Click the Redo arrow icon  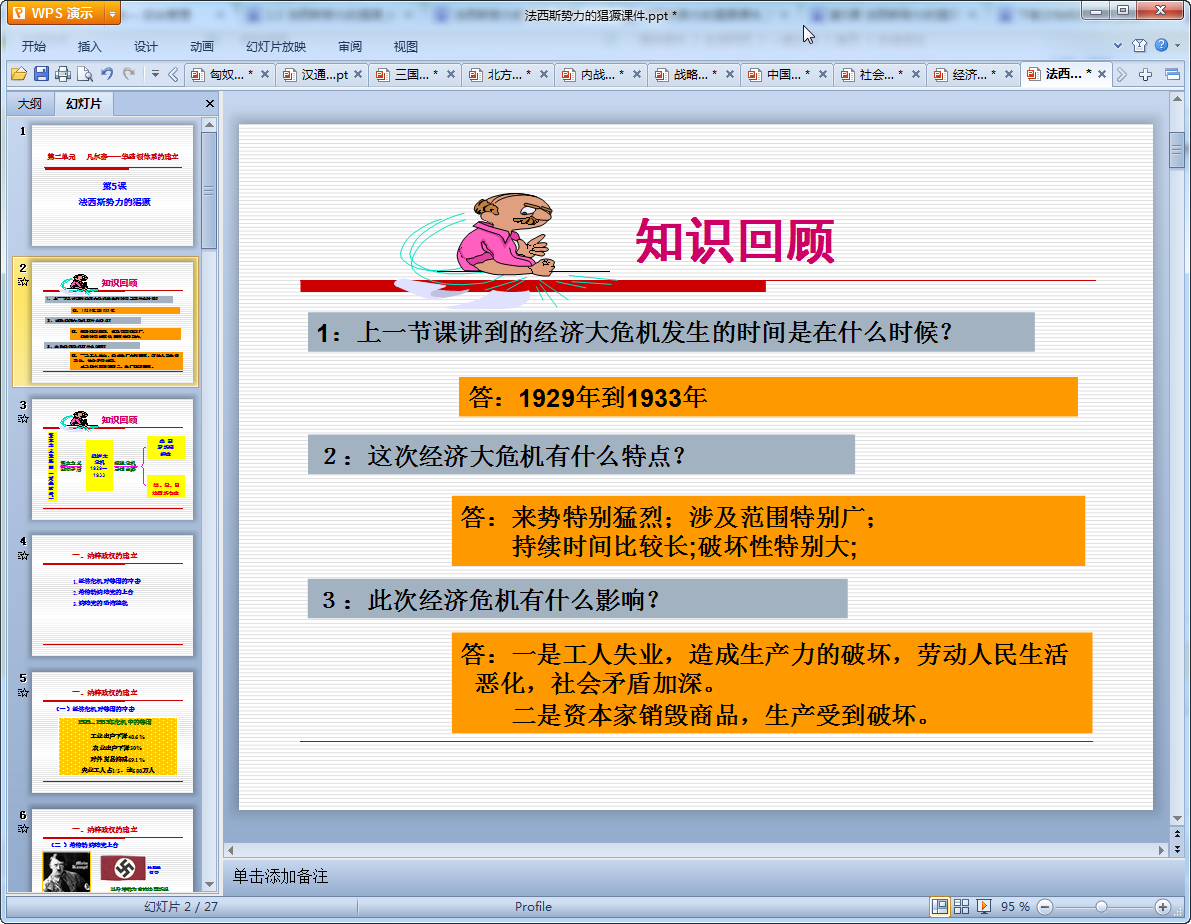[x=129, y=74]
